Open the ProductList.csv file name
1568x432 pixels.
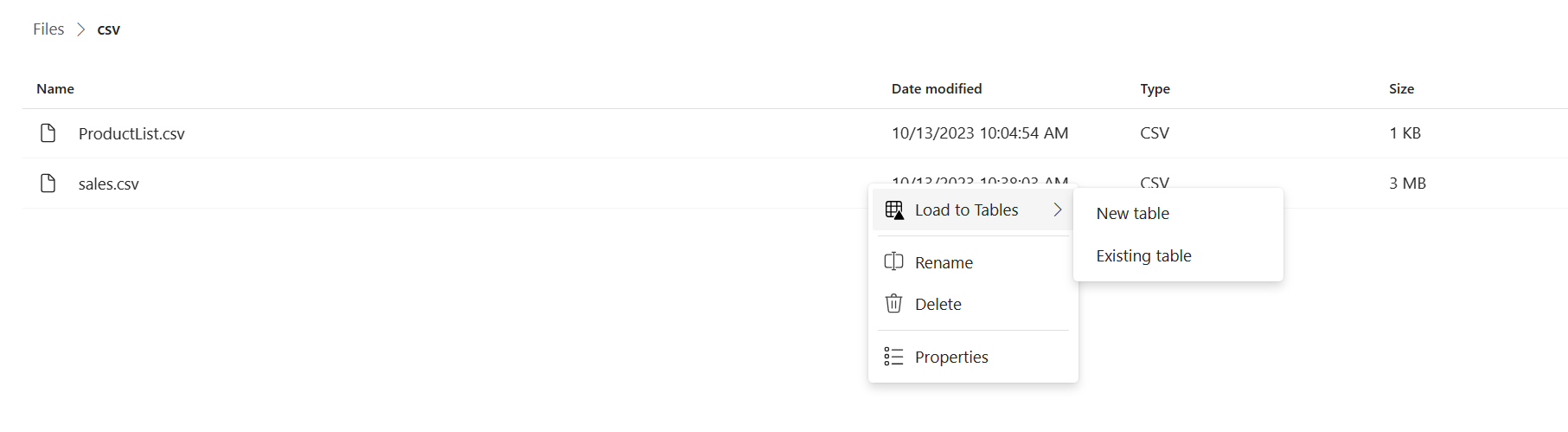click(131, 133)
